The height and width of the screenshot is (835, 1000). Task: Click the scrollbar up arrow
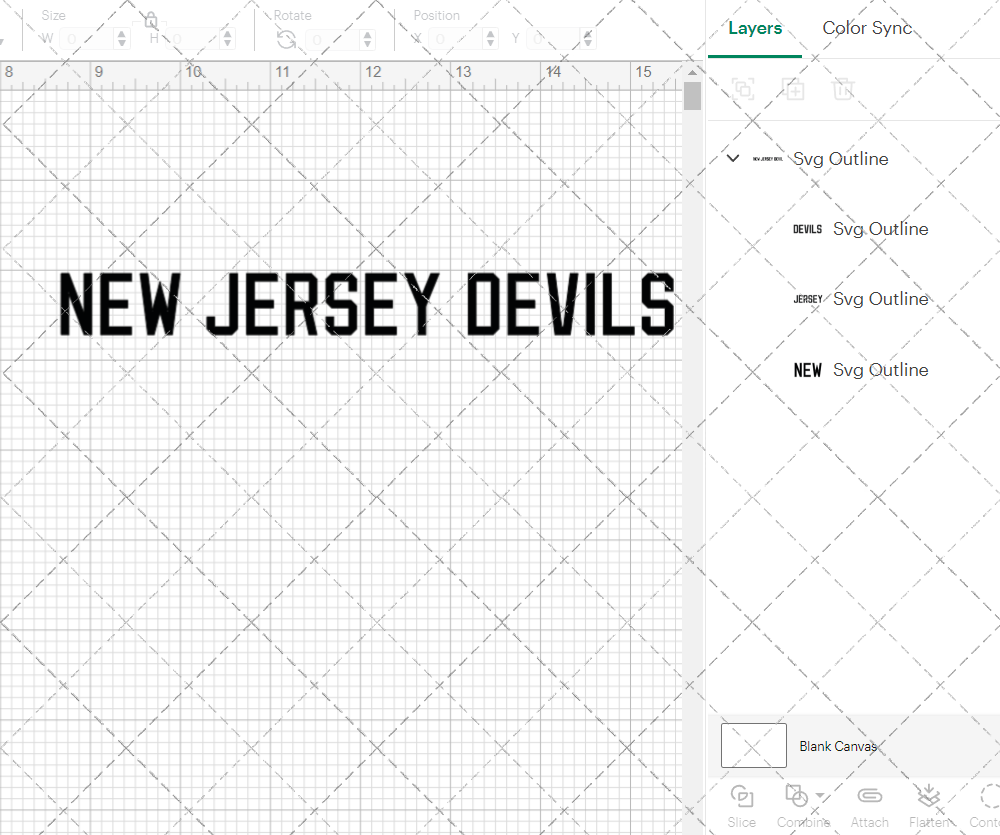tap(692, 72)
